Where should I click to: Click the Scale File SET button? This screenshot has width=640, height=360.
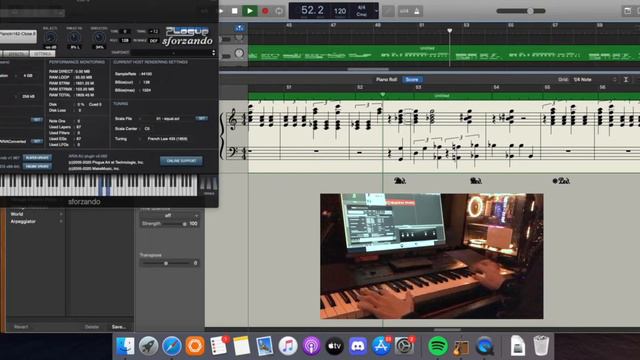[x=201, y=118]
